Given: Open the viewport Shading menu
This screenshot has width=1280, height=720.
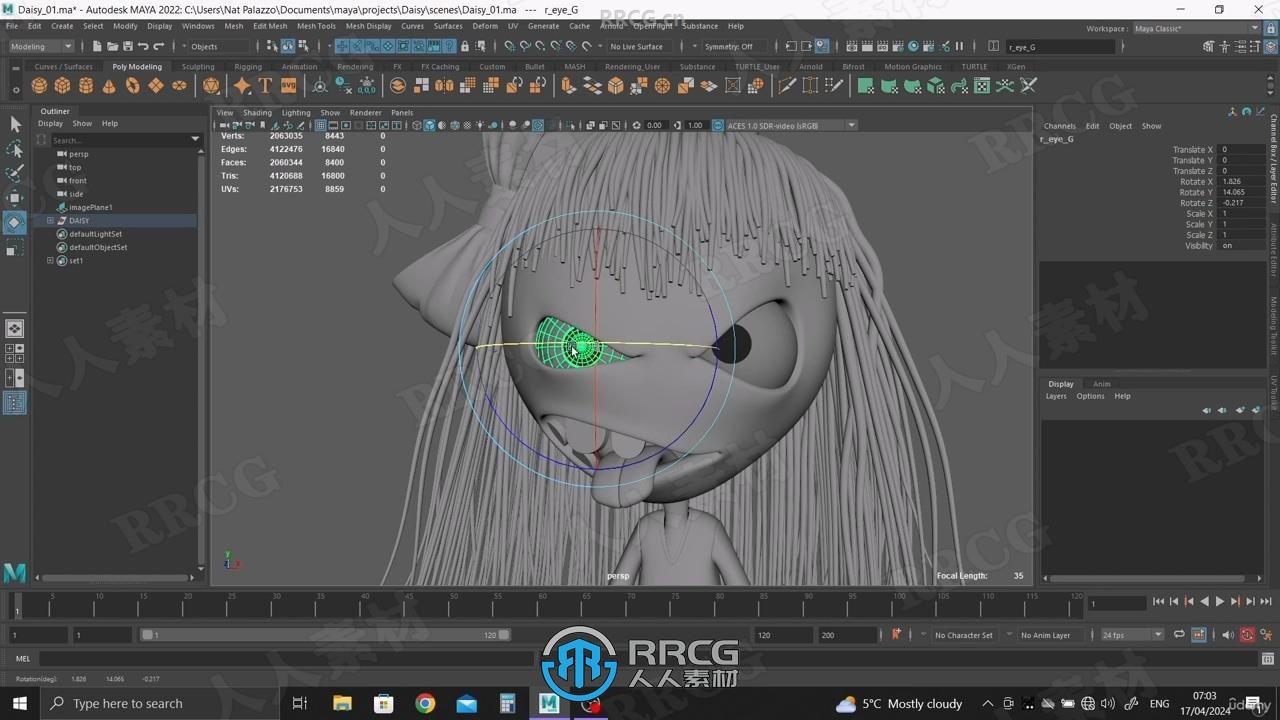Looking at the screenshot, I should pos(257,112).
